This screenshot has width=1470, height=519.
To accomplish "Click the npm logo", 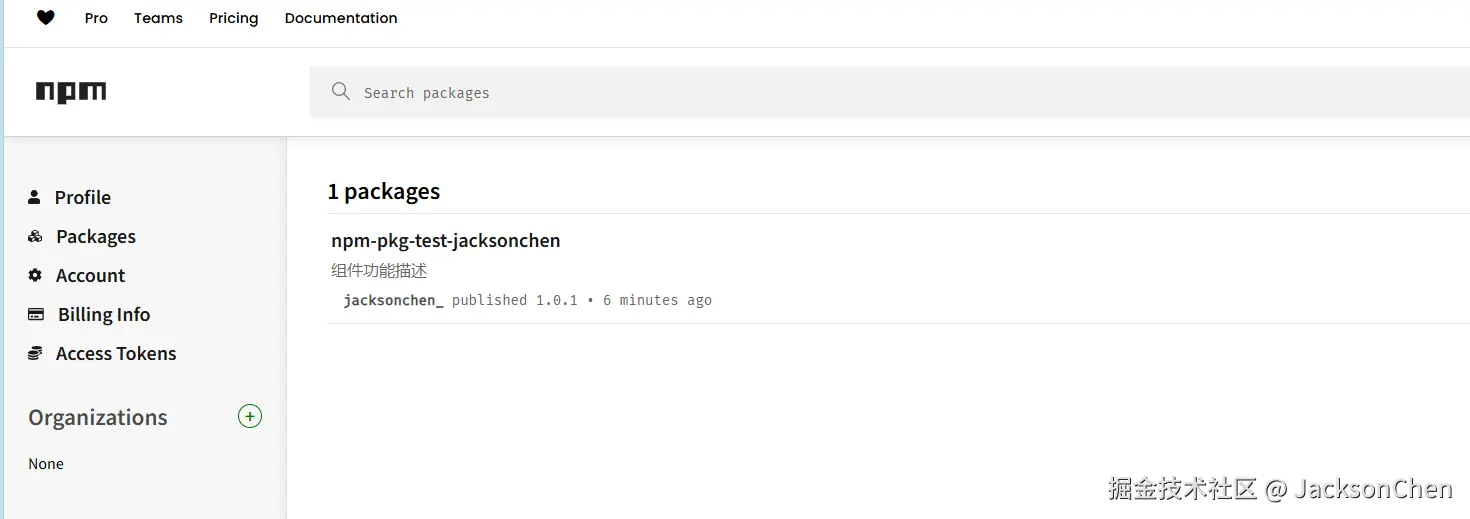I will 71,93.
